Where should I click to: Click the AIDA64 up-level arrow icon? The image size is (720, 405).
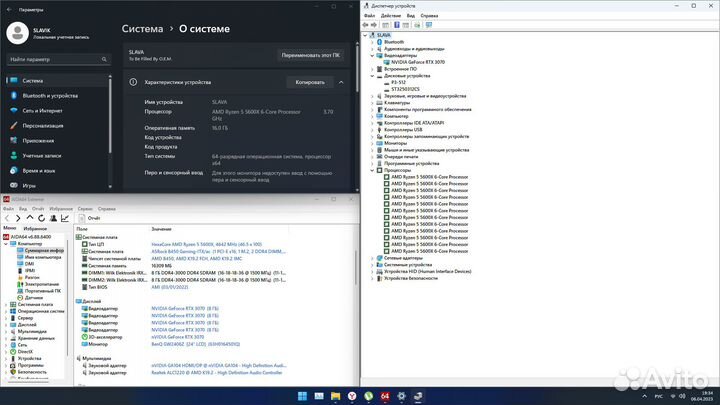[x=30, y=218]
